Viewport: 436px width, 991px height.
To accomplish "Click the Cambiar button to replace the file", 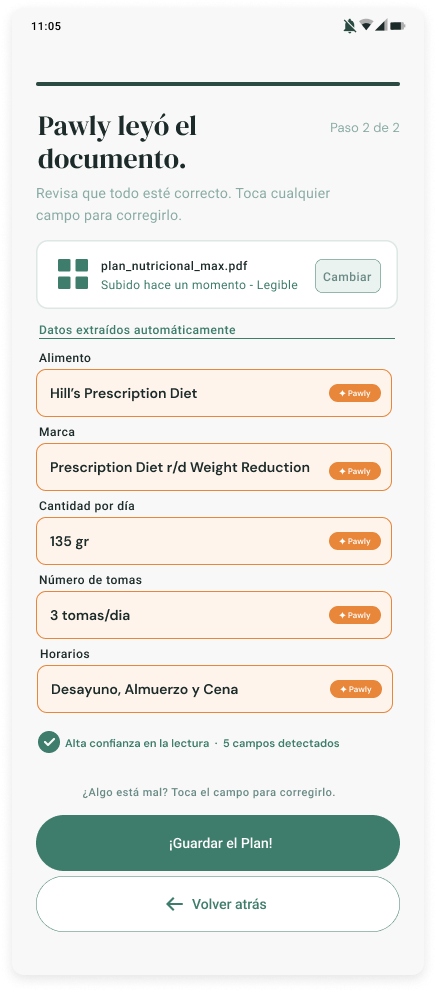I will click(x=348, y=276).
